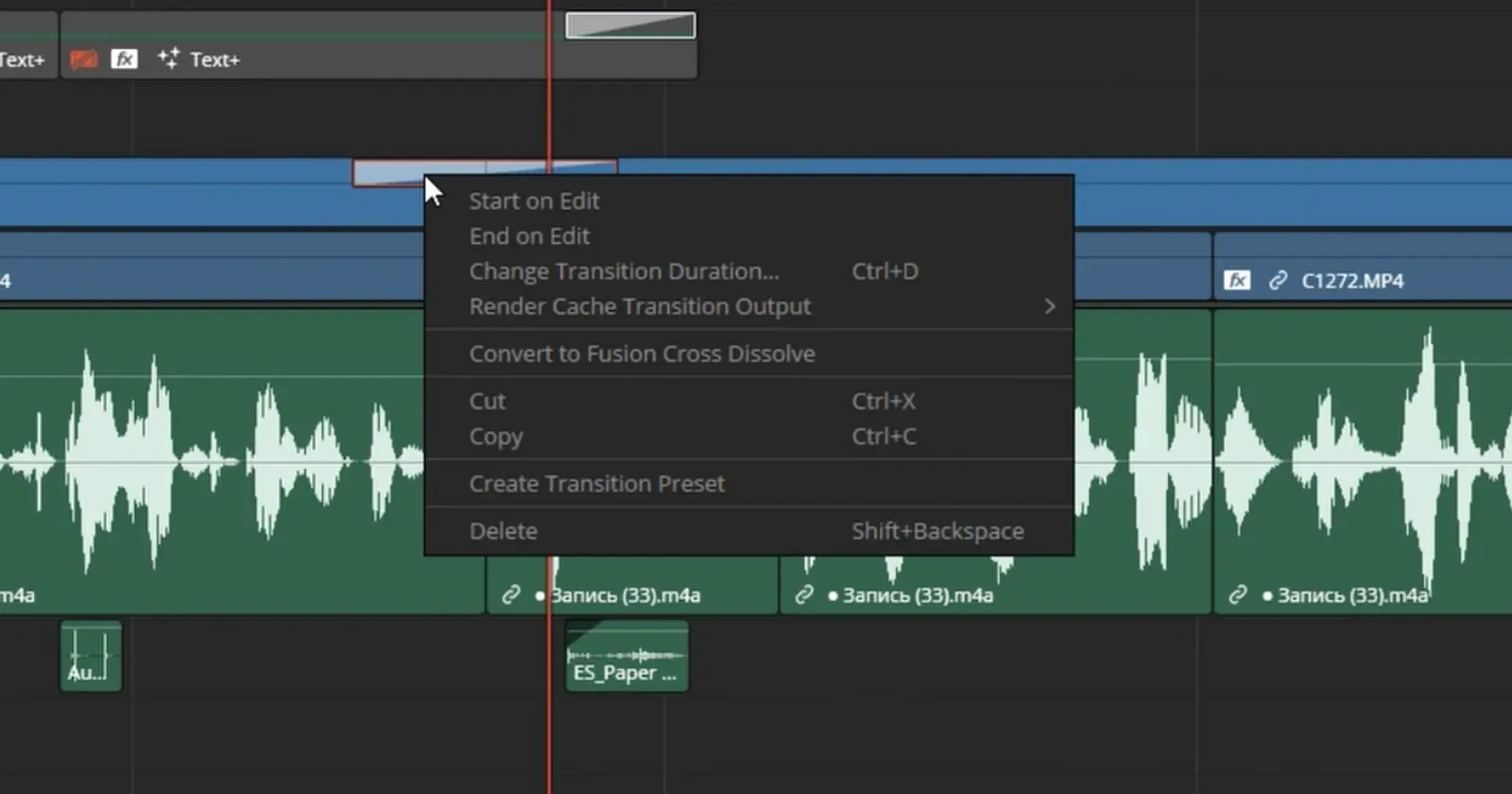Select the C1272.MP4 clip name
This screenshot has height=794, width=1512.
pyautogui.click(x=1352, y=281)
